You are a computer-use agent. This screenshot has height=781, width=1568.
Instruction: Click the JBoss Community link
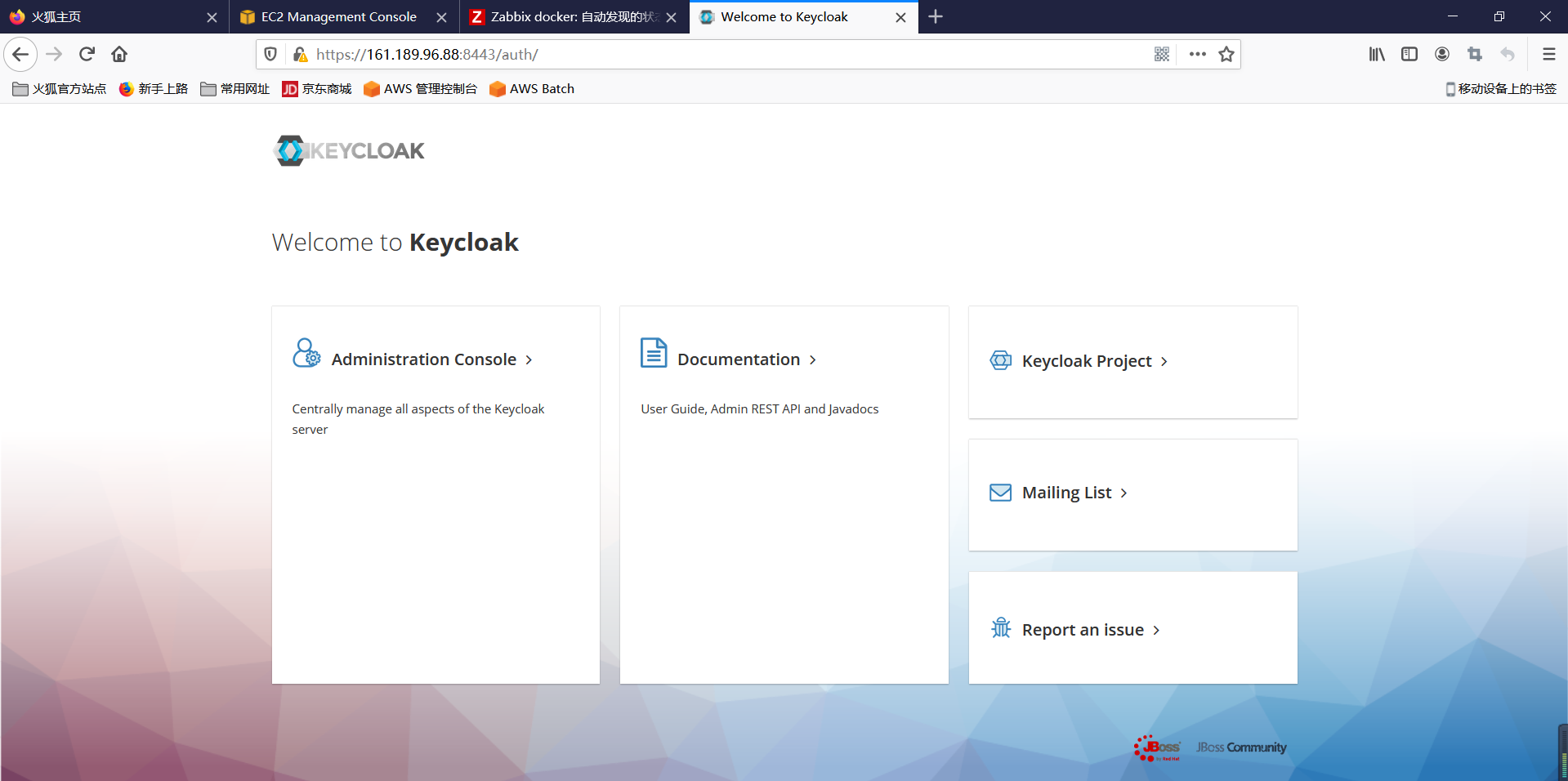pos(1241,748)
